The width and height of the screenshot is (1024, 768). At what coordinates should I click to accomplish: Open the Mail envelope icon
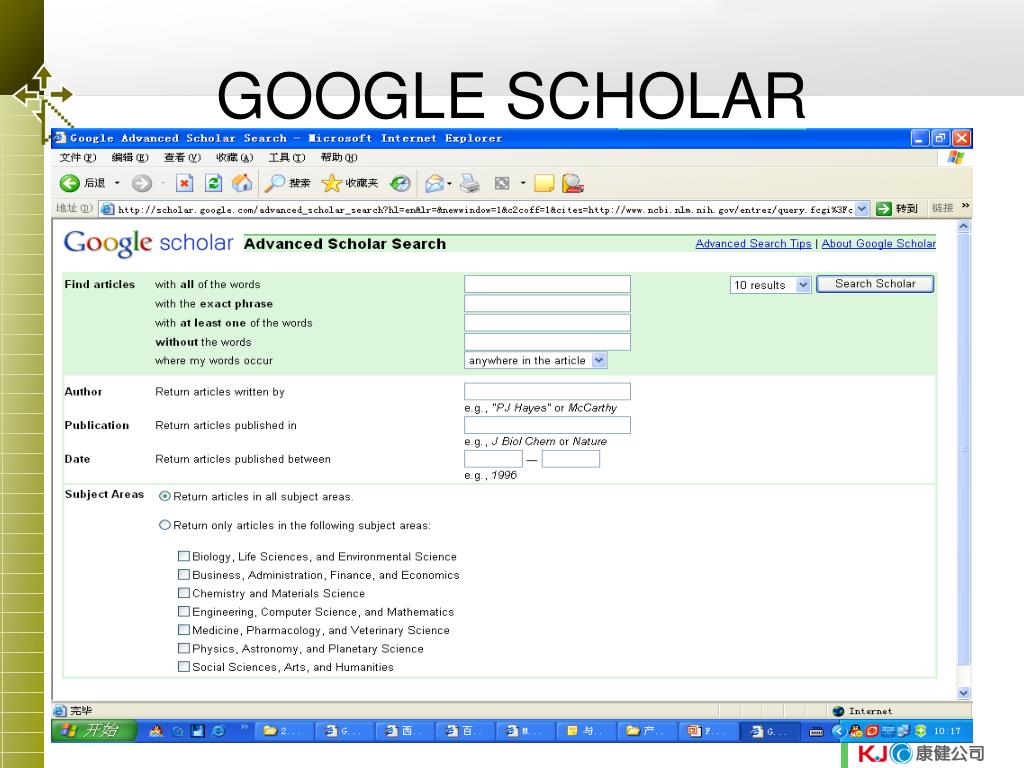[x=435, y=184]
